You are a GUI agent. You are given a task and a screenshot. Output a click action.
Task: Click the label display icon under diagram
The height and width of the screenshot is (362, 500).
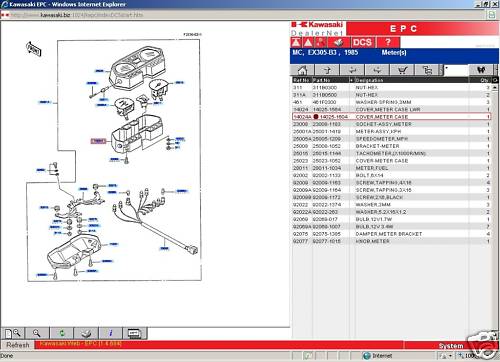click(x=135, y=333)
